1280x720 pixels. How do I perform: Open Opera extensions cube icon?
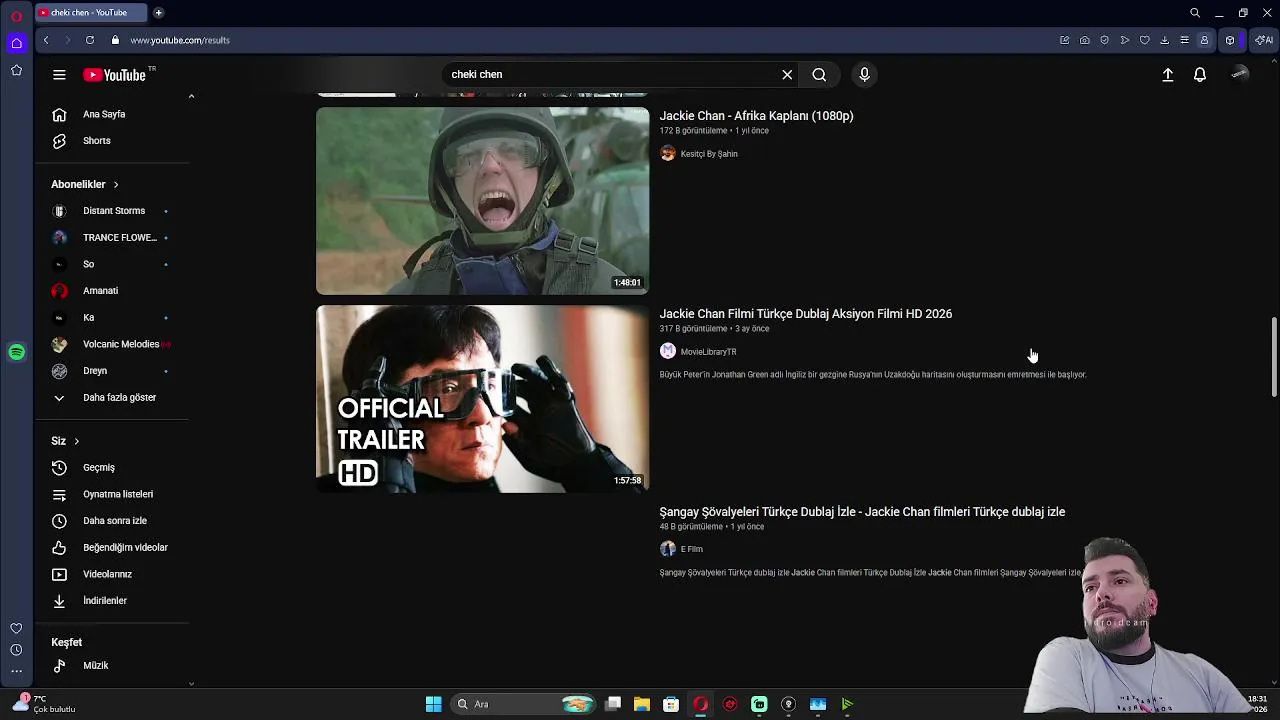[x=1230, y=40]
